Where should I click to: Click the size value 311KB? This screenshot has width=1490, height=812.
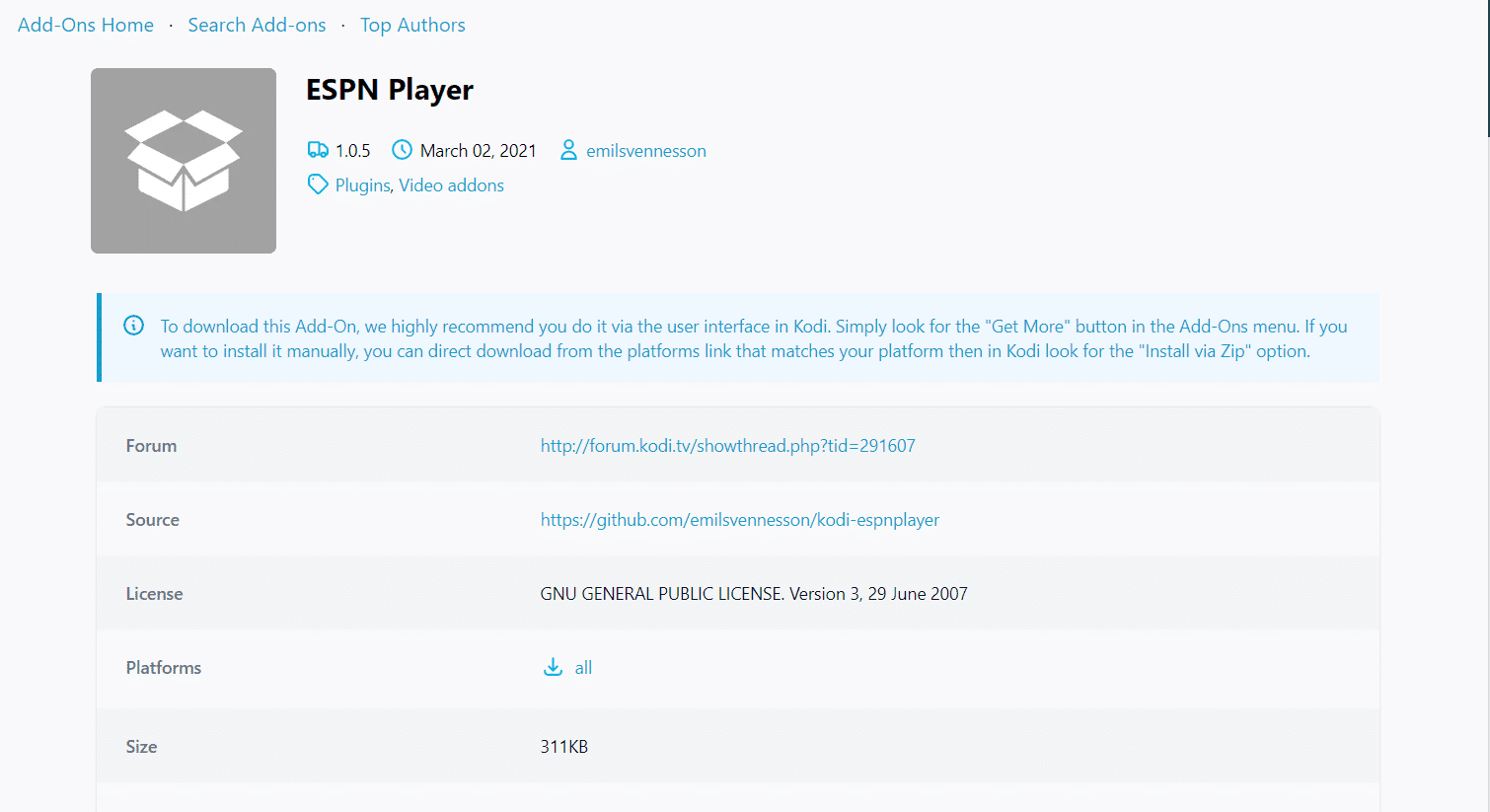563,747
